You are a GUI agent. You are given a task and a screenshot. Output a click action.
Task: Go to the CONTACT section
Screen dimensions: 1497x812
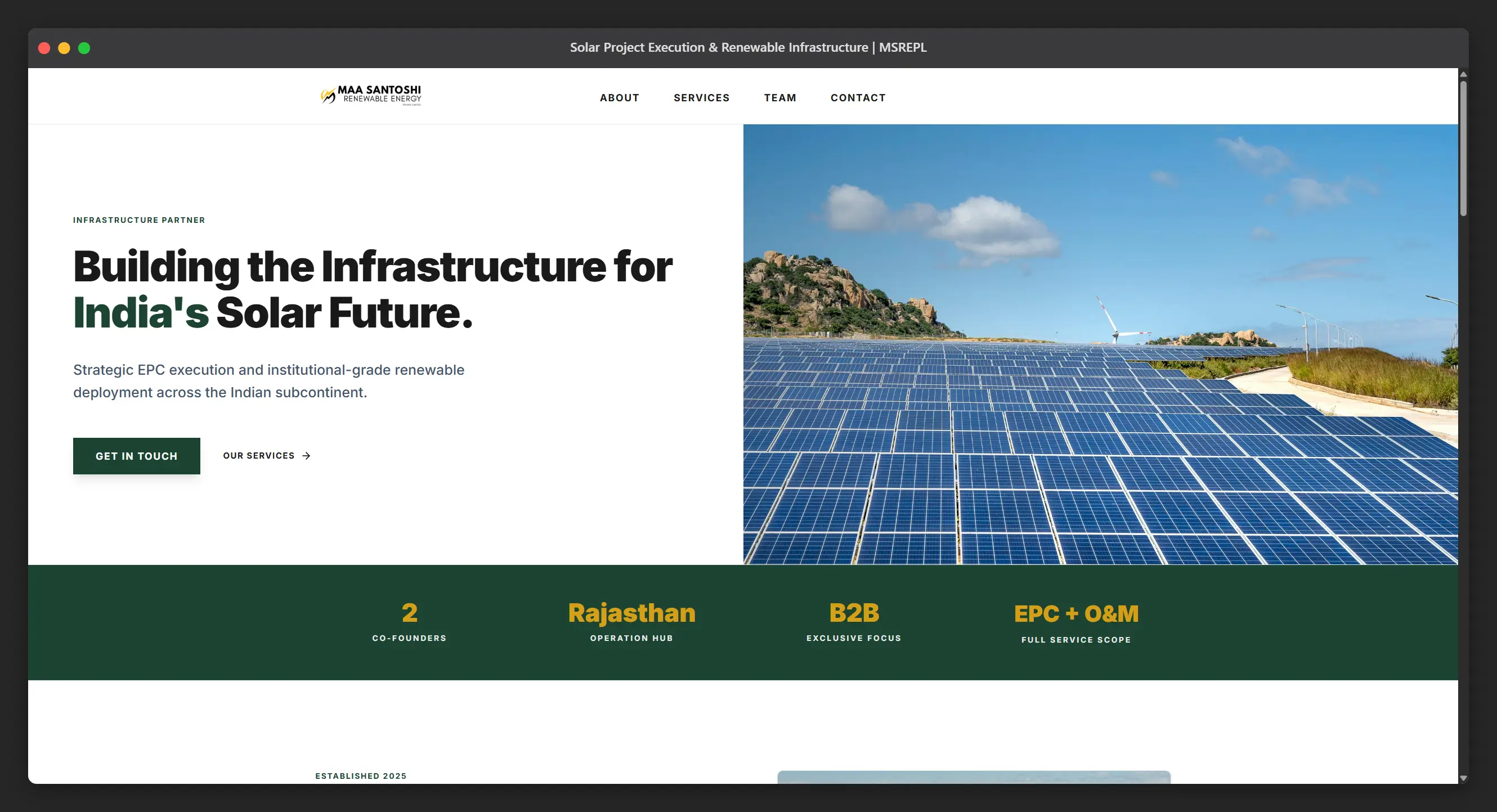(858, 98)
